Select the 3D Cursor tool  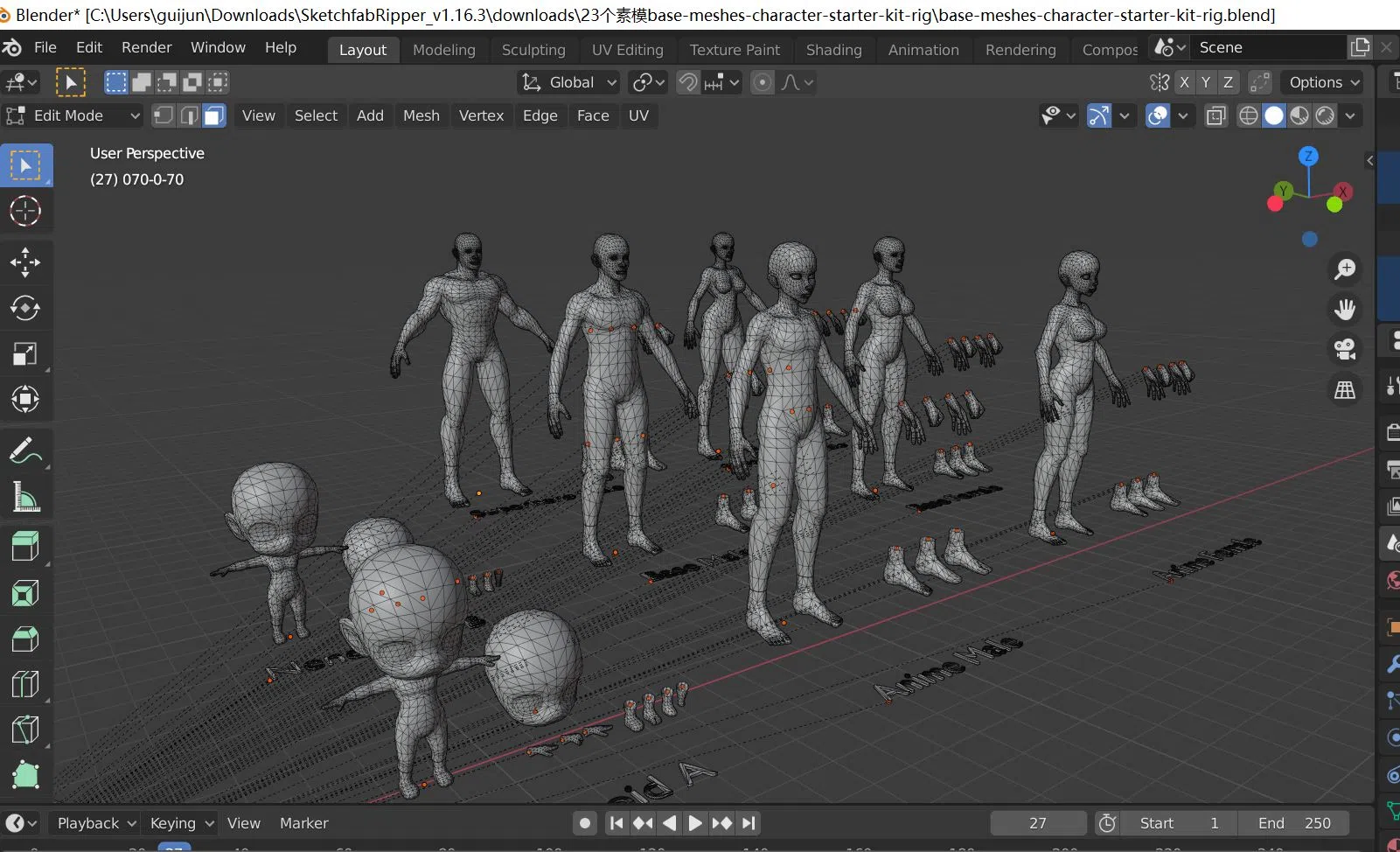pos(25,211)
